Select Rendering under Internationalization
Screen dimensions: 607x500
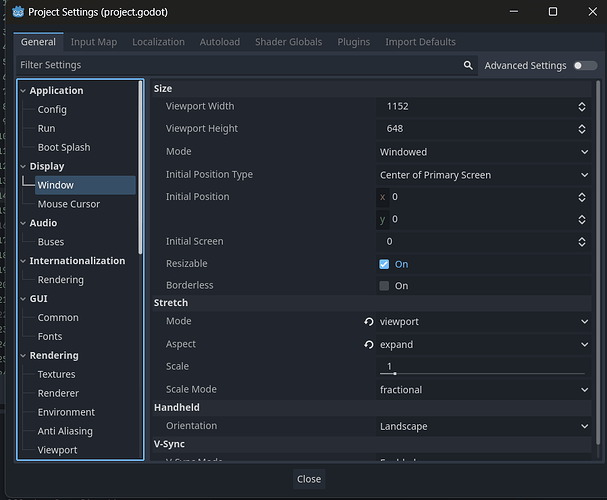coord(60,280)
